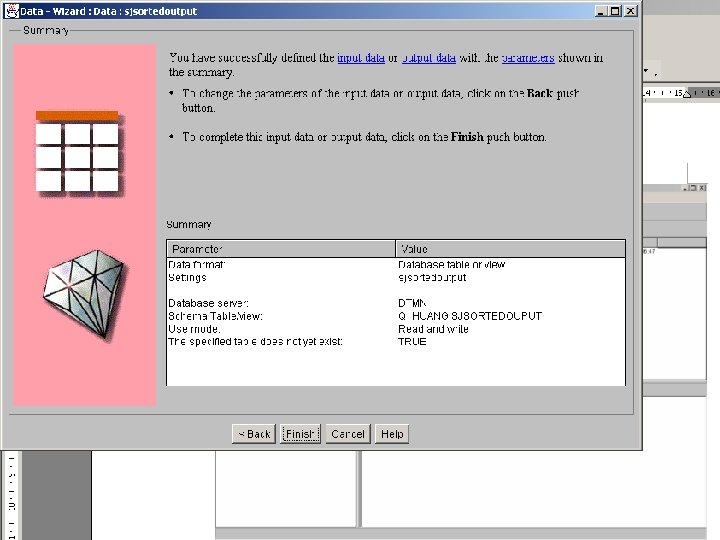Click the Back button
720x540 pixels.
click(x=254, y=434)
